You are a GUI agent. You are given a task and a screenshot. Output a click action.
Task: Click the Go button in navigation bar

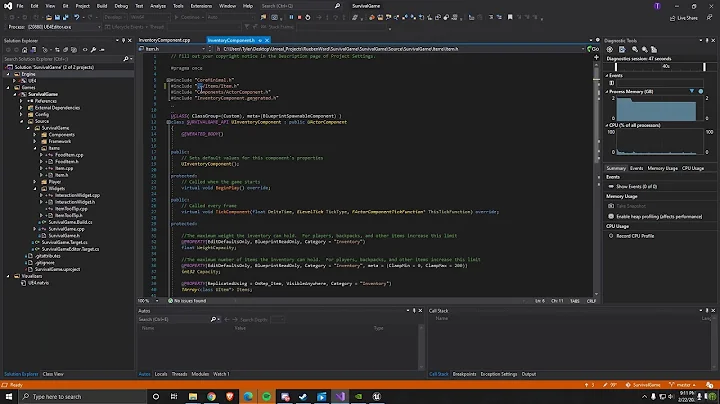click(x=593, y=49)
